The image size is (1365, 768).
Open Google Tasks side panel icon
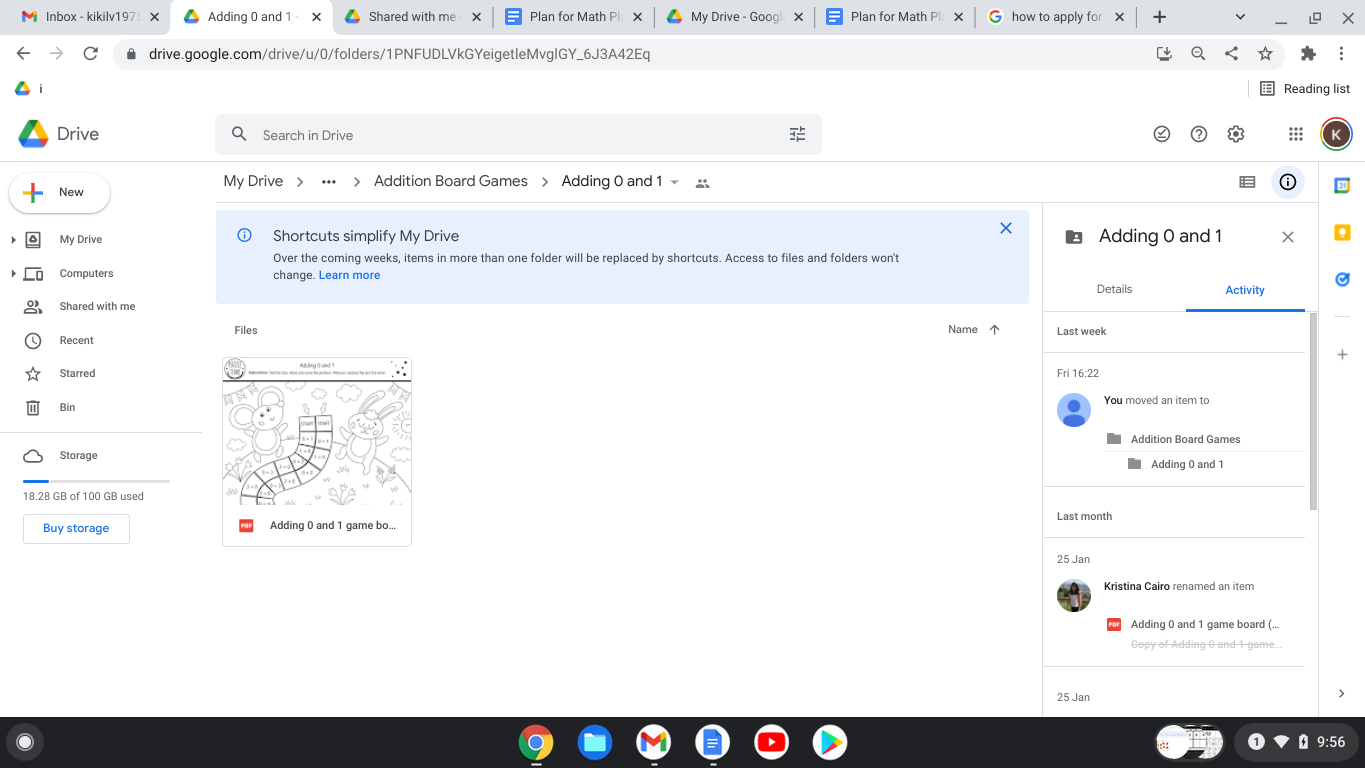(x=1342, y=280)
